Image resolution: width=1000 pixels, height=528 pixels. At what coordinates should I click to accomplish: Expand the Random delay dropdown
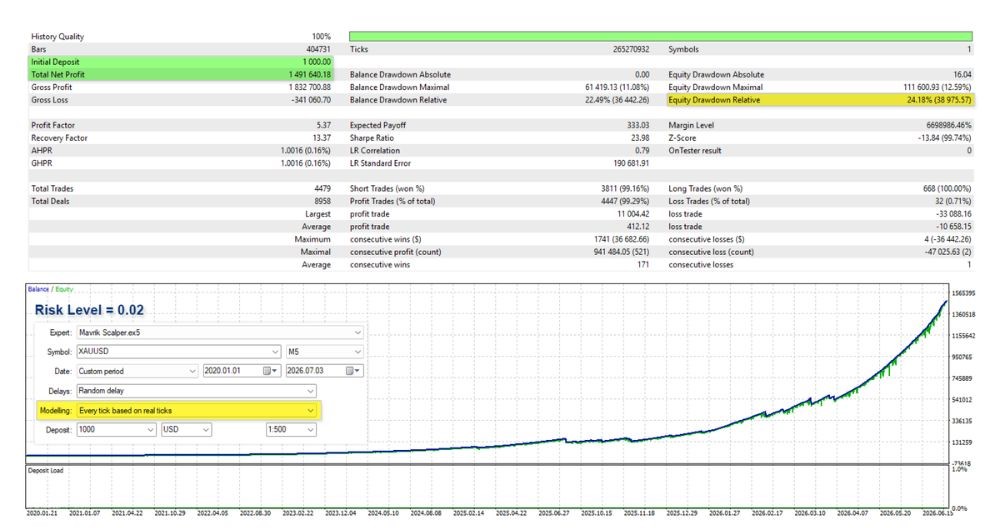tap(196, 390)
